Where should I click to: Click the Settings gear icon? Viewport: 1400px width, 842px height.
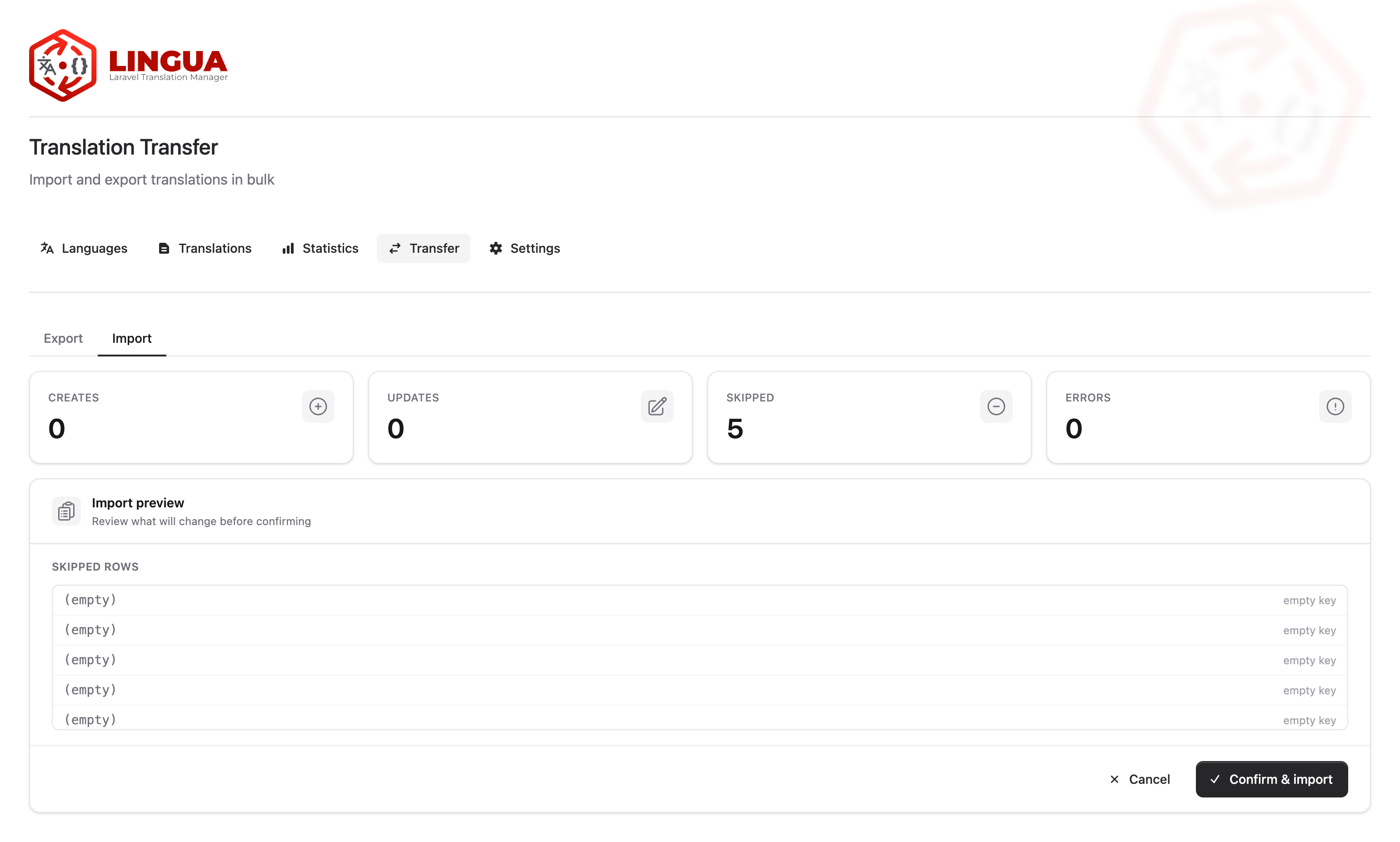[496, 248]
